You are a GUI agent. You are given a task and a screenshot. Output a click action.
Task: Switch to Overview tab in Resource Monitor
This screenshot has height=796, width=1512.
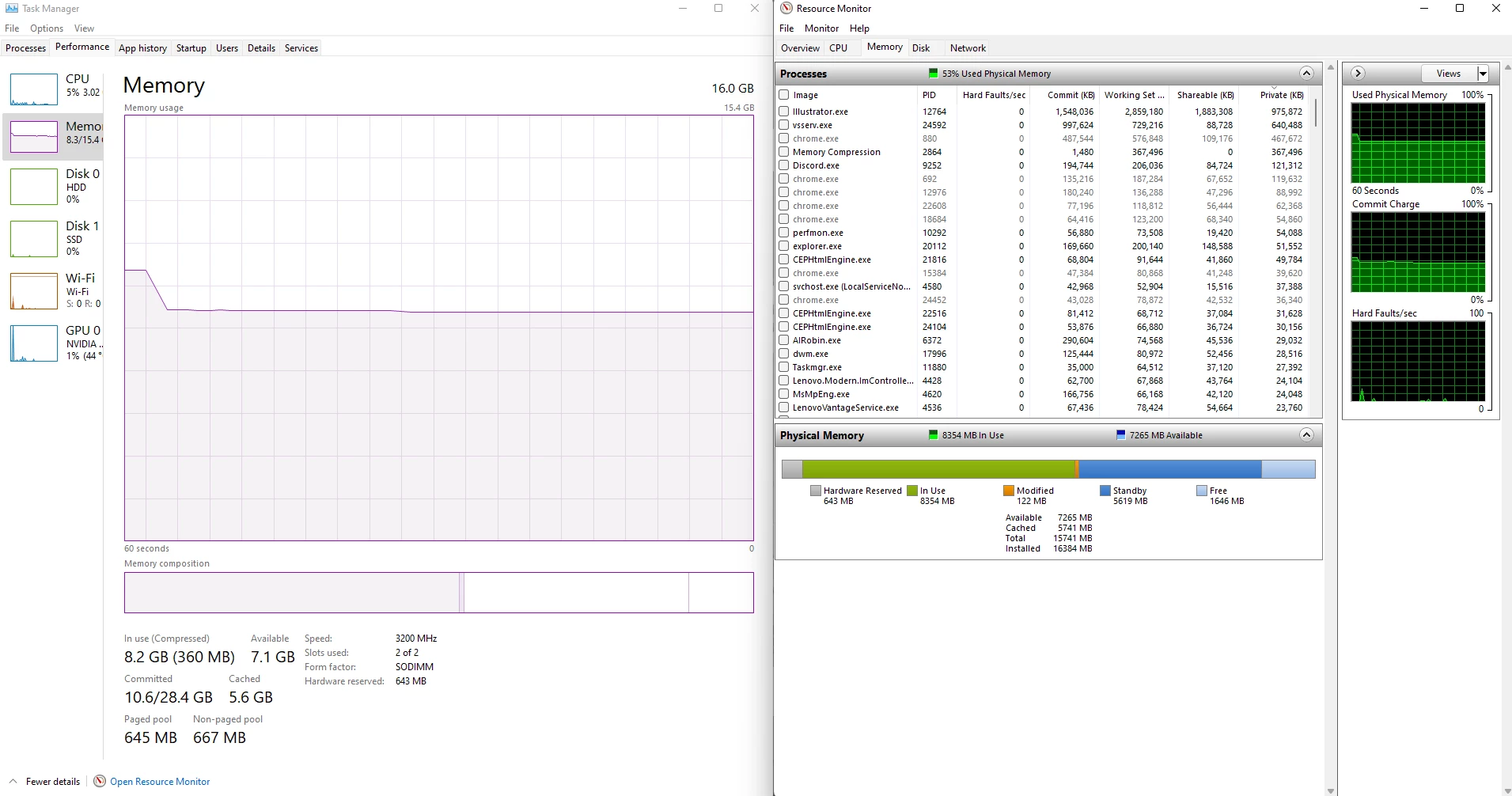coord(800,48)
